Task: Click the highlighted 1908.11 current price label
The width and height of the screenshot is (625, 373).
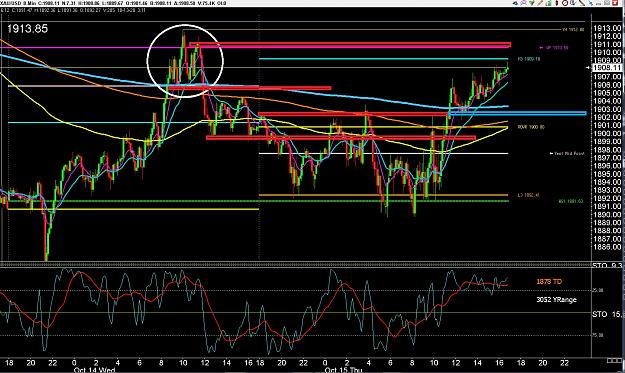Action: tap(607, 68)
